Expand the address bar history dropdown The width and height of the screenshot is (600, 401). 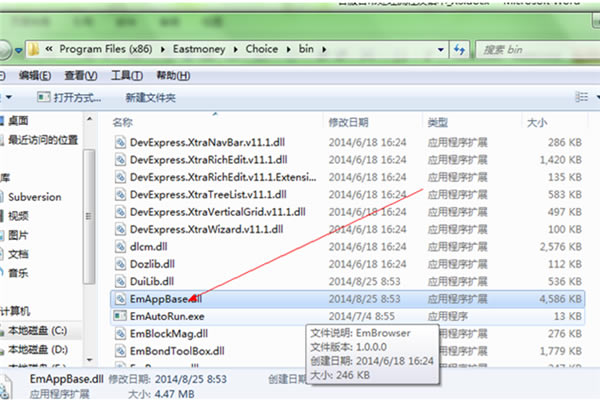pyautogui.click(x=440, y=50)
